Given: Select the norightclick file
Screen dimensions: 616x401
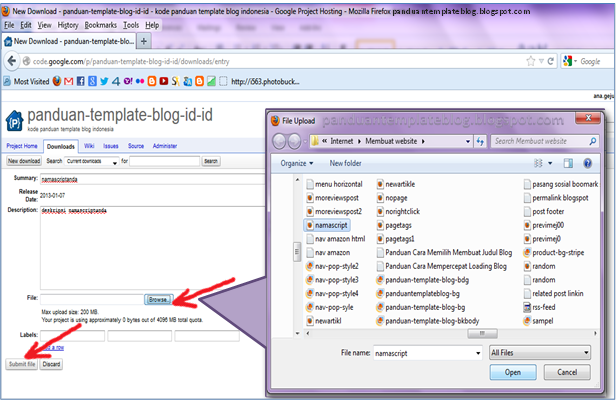Looking at the screenshot, I should coord(398,211).
